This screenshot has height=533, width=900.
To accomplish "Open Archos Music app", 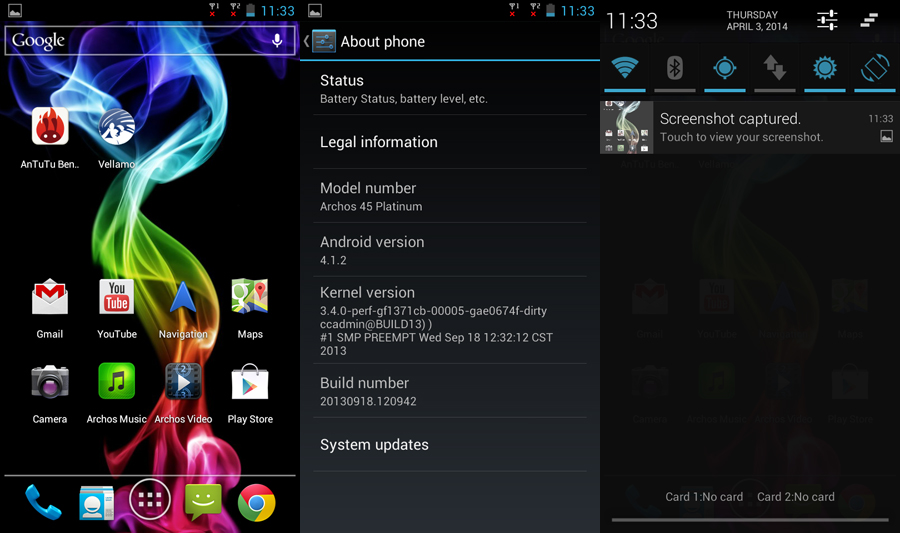I will (x=117, y=381).
